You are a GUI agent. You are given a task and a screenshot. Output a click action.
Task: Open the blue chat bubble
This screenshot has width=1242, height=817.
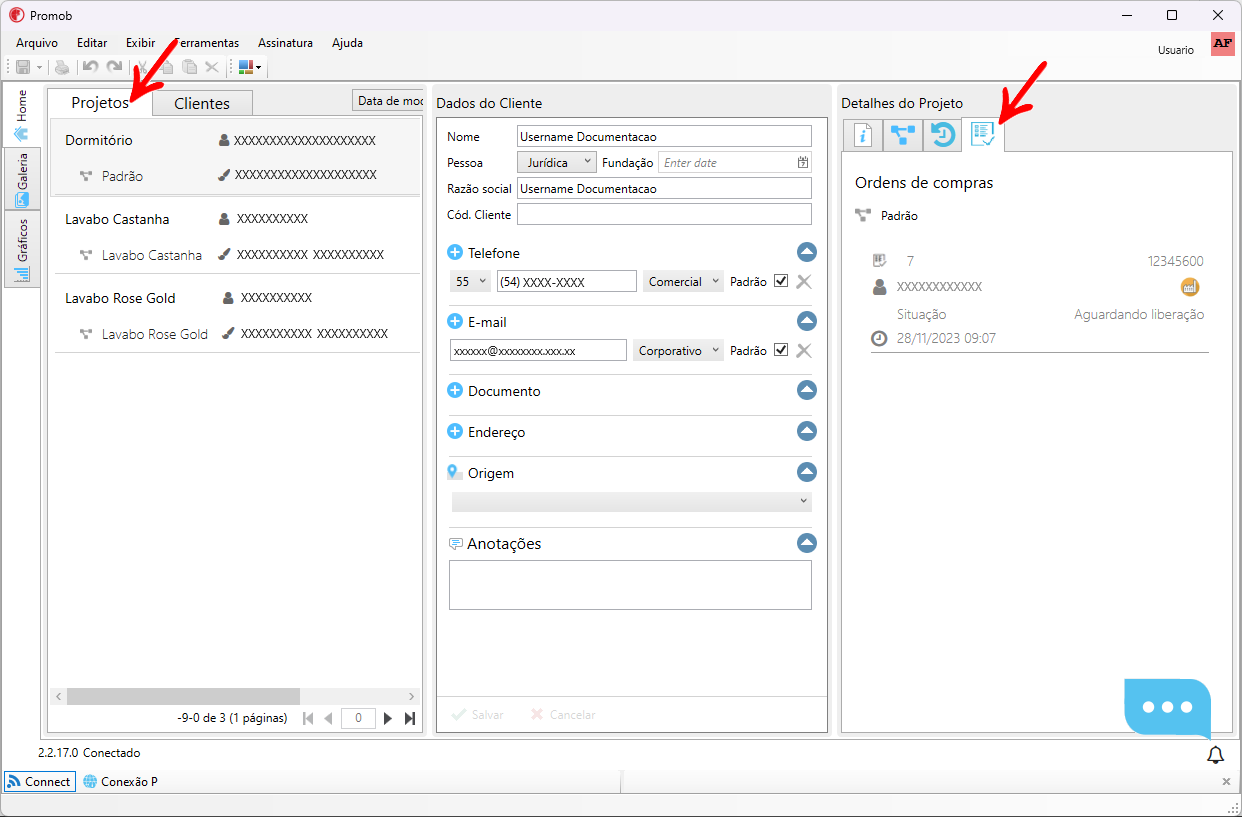[1167, 707]
